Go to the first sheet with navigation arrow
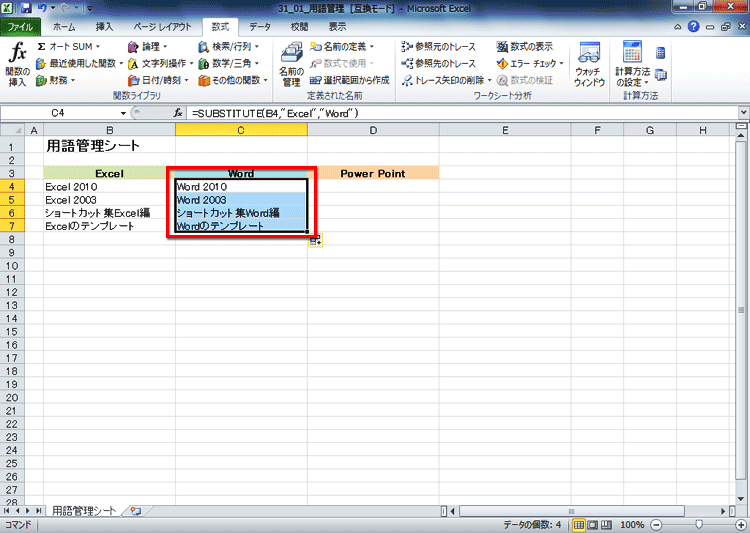Image resolution: width=750 pixels, height=533 pixels. click(6, 511)
